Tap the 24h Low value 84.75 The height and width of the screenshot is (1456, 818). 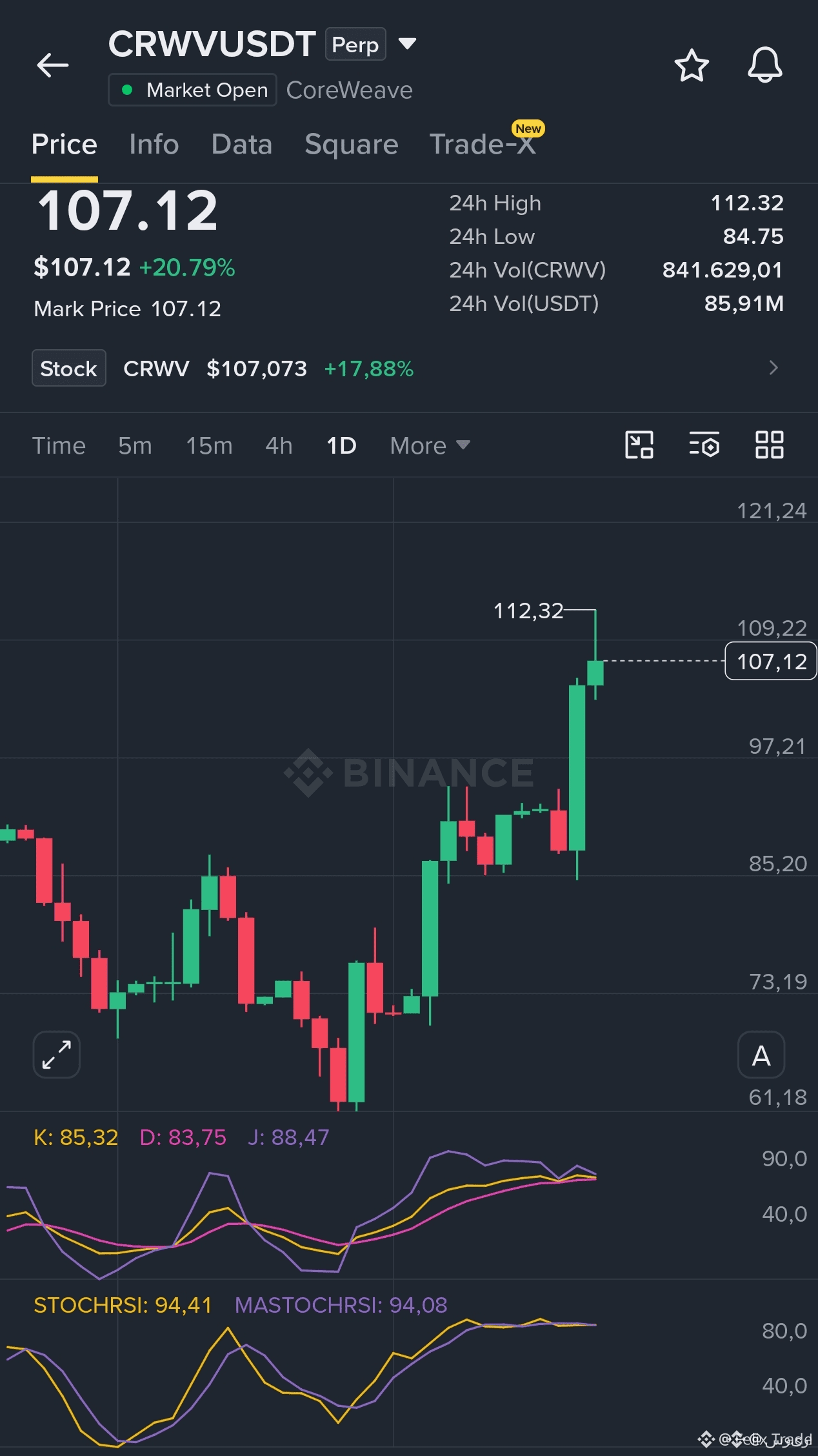(753, 236)
